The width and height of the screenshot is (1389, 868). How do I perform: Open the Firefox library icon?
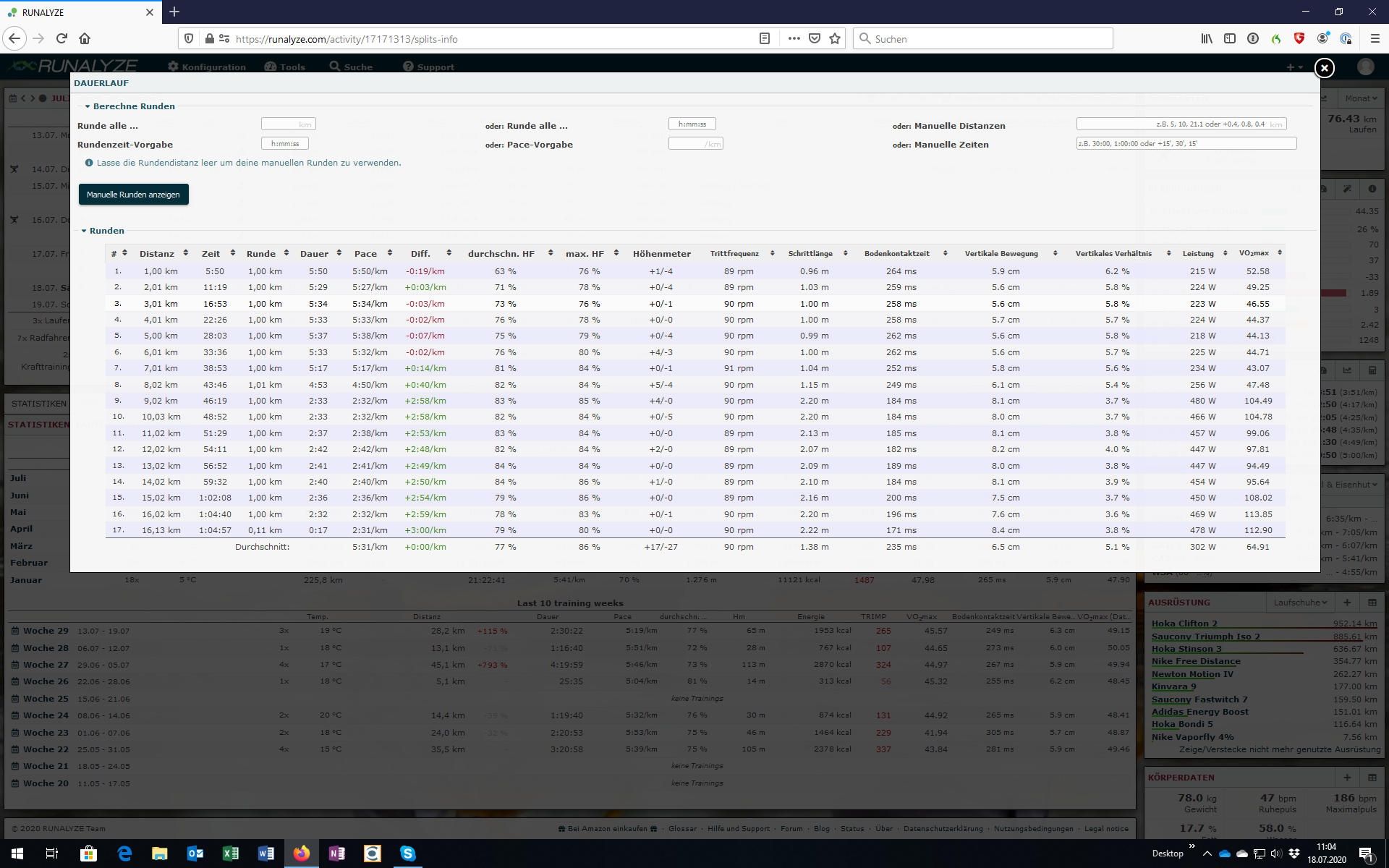[x=1207, y=38]
